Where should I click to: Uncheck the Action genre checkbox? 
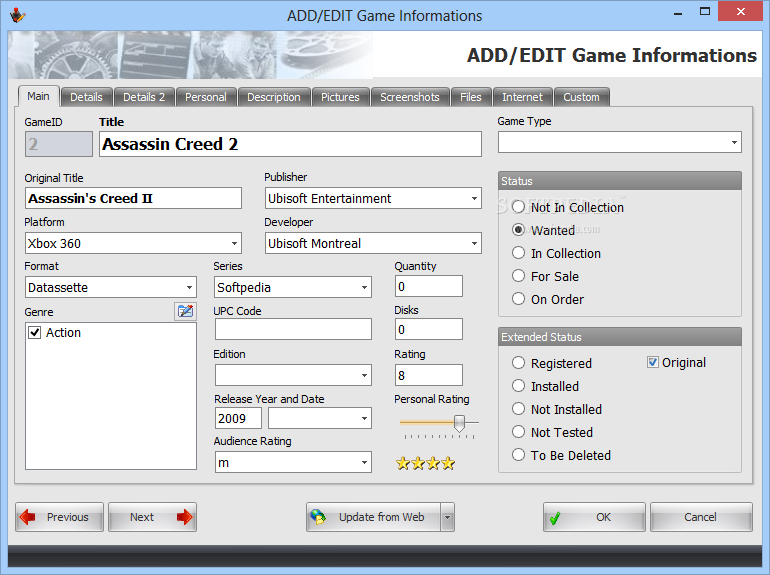(x=34, y=332)
